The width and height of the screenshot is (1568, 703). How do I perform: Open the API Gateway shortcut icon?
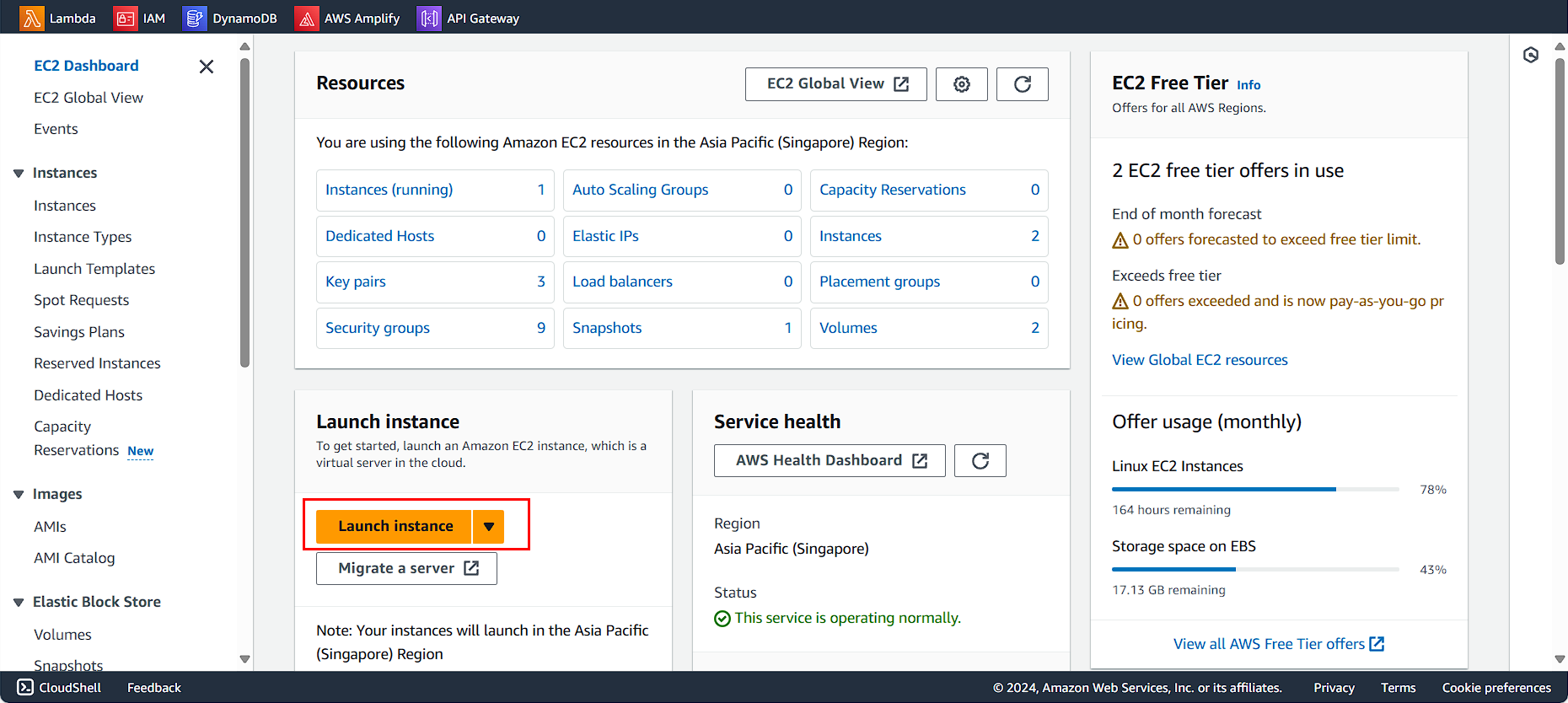tap(429, 18)
